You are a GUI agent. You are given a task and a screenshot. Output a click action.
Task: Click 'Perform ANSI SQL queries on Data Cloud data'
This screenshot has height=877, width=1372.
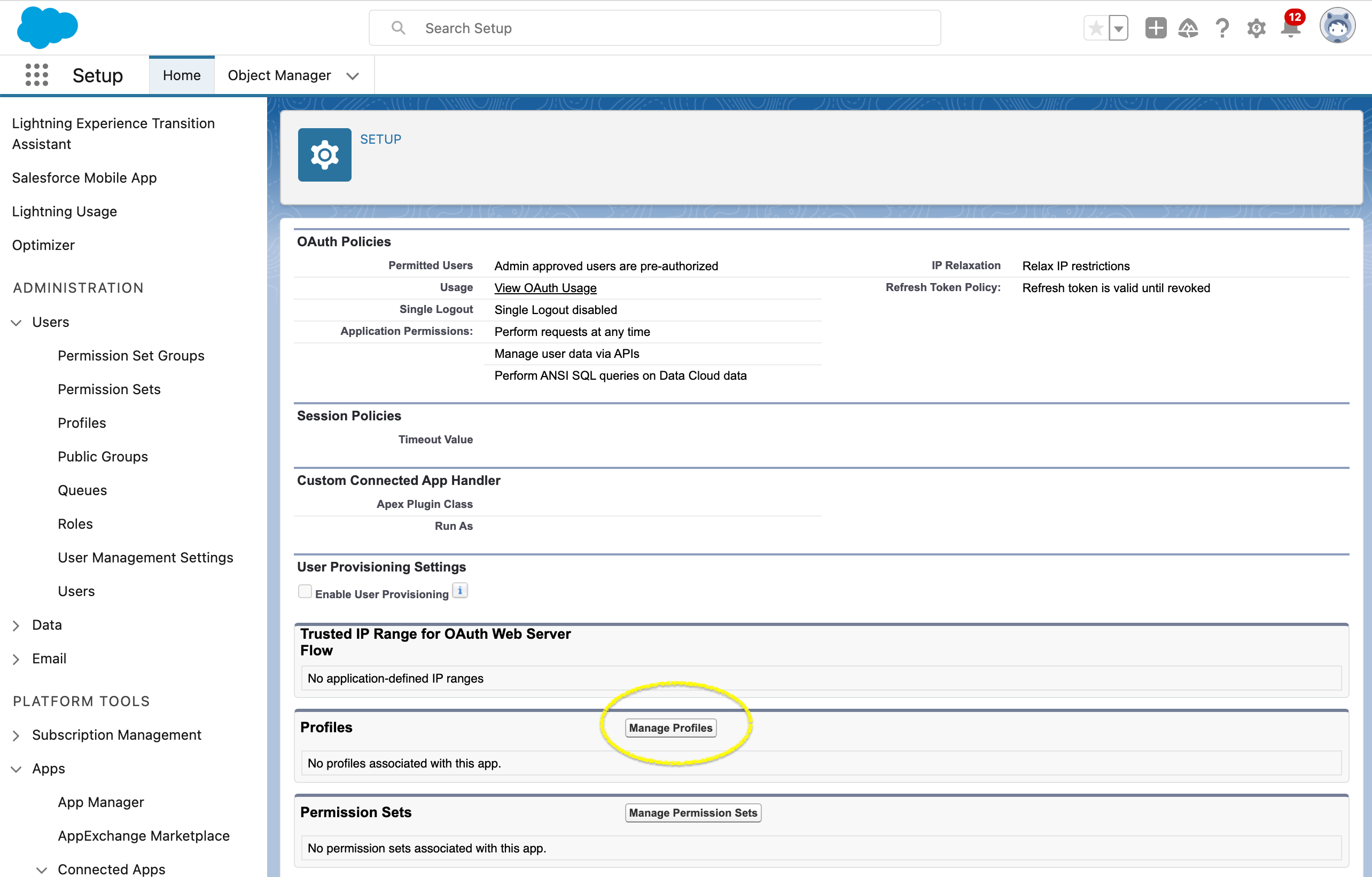tap(620, 376)
